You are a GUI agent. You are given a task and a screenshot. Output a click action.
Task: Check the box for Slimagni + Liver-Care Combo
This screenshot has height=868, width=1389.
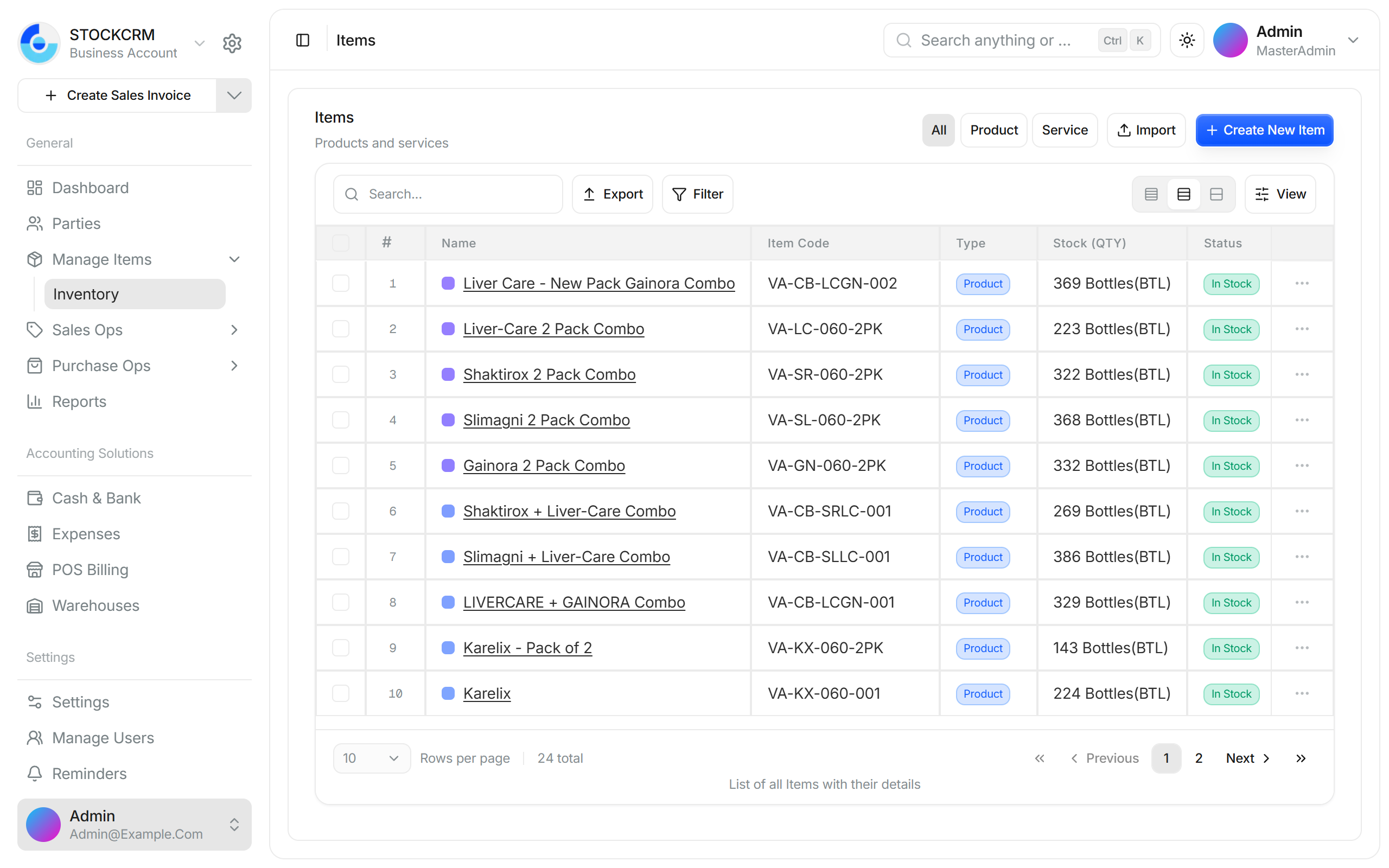pos(340,557)
